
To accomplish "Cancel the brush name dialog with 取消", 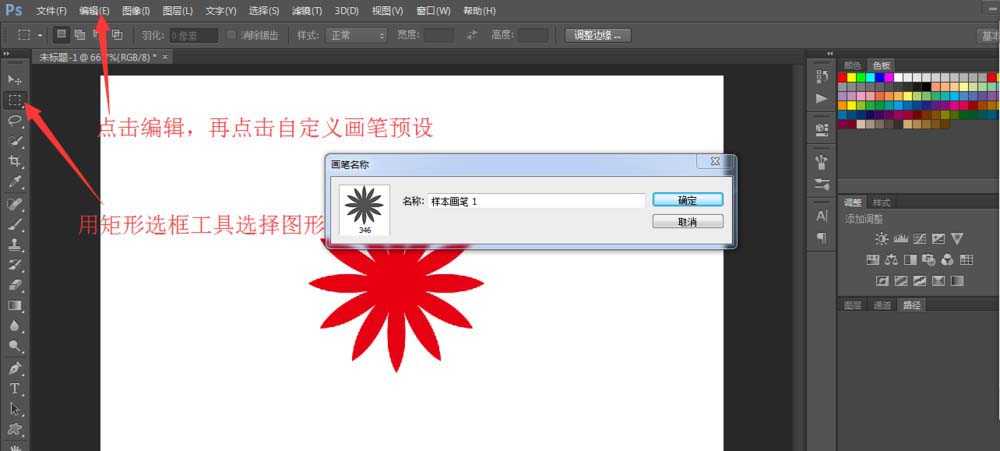I will 688,221.
